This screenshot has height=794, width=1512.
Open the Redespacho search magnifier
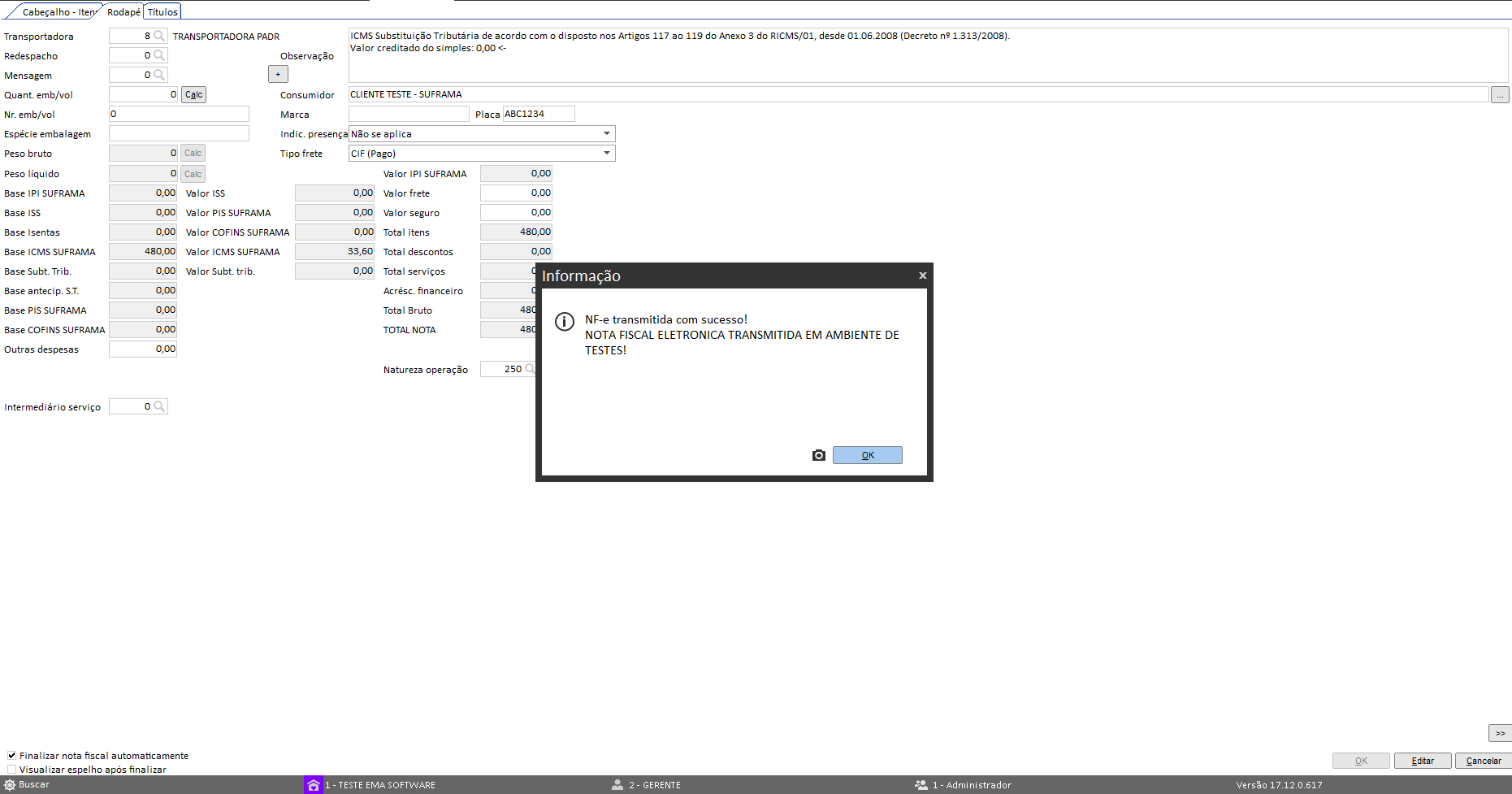pyautogui.click(x=159, y=55)
